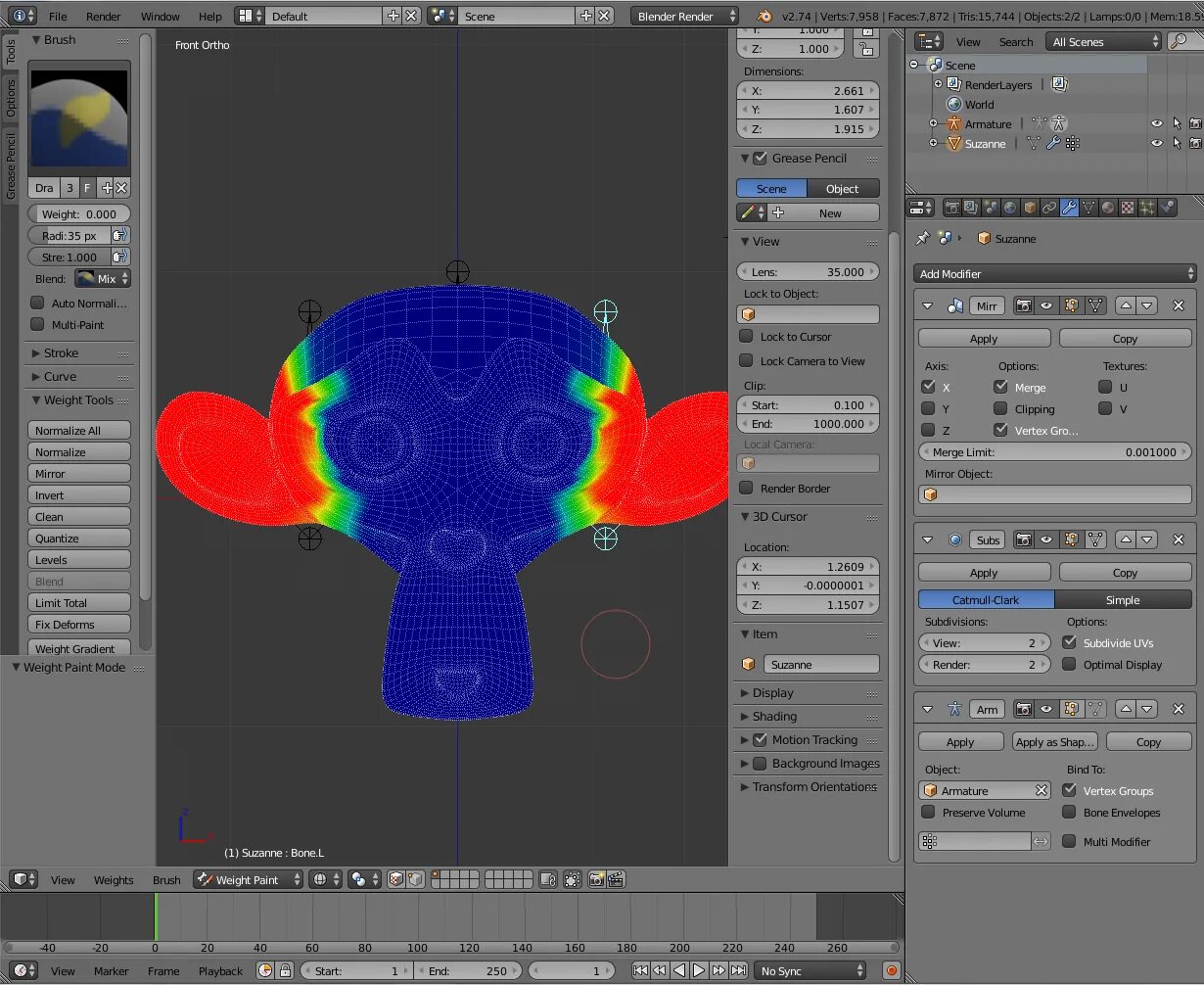
Task: Toggle Subsurf modifier edit mode display icon
Action: click(x=1071, y=539)
